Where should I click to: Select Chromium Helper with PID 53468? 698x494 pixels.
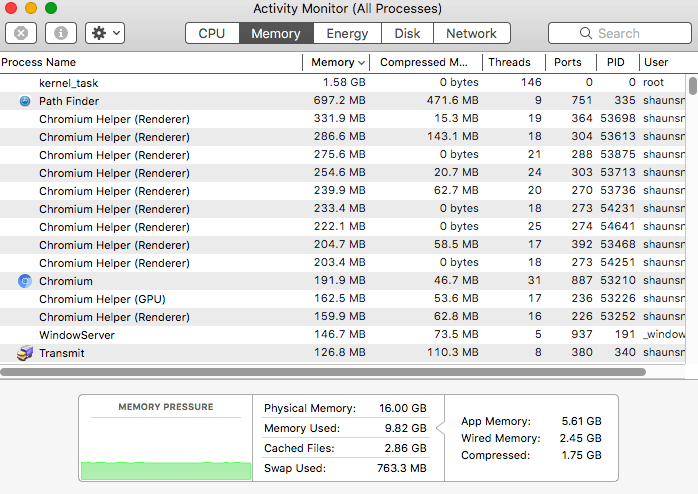[342, 245]
